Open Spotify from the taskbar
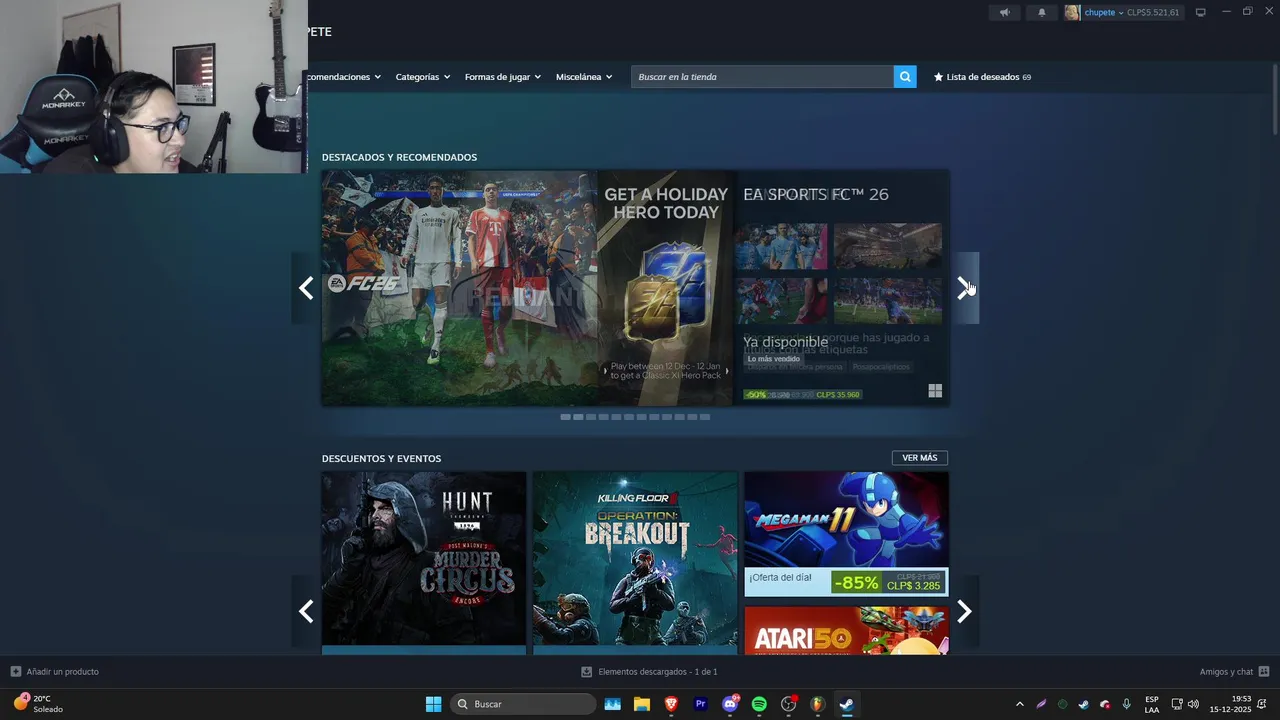 point(759,704)
